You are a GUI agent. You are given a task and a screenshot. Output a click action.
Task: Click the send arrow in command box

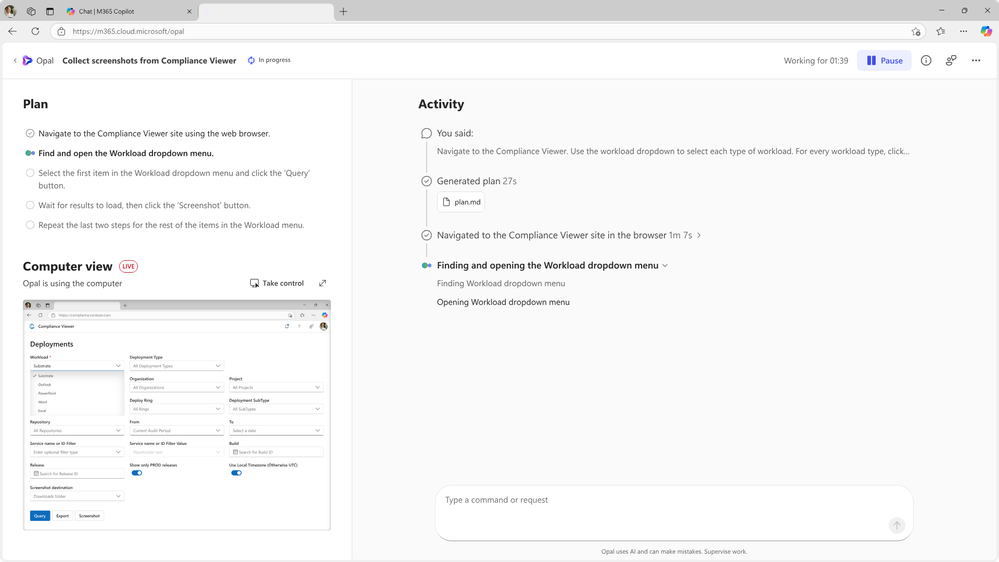896,525
